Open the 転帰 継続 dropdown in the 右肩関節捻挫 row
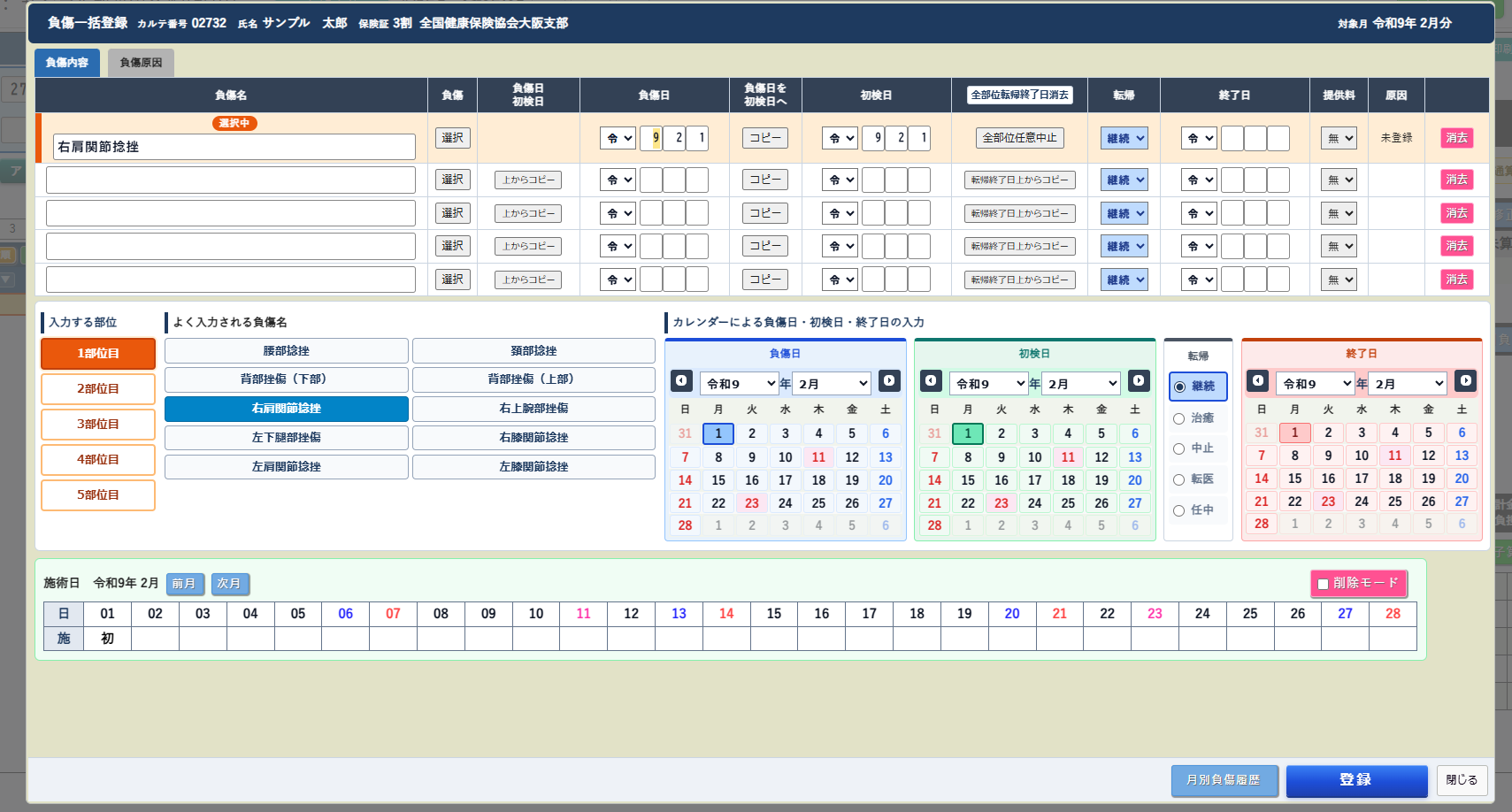 coord(1124,138)
